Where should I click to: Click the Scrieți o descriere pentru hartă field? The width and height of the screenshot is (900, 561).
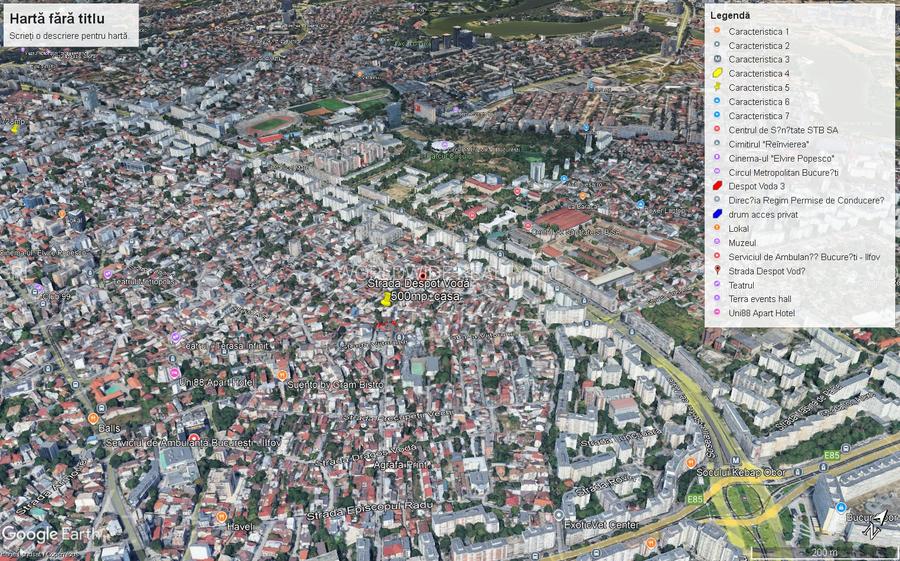click(68, 36)
